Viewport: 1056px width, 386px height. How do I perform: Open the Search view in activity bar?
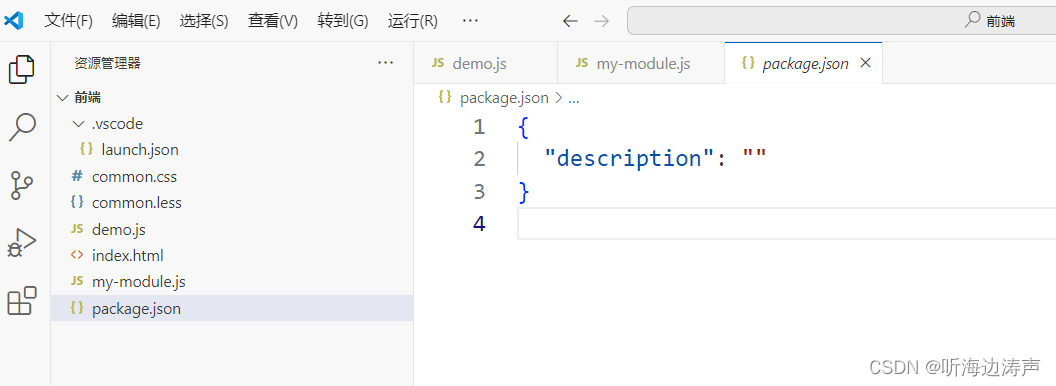(x=22, y=127)
